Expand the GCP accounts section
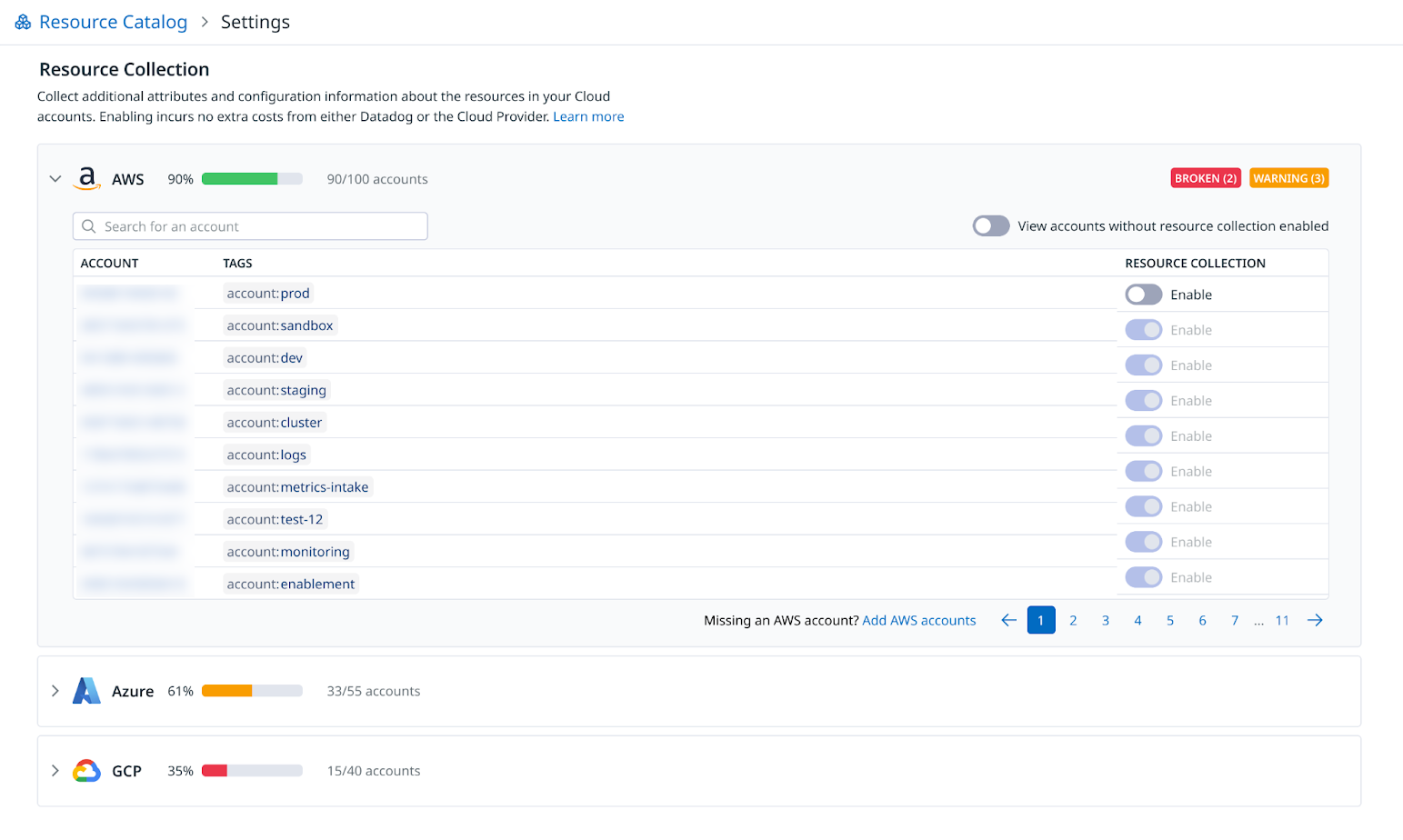Screen dimensions: 1403x840 coord(55,771)
